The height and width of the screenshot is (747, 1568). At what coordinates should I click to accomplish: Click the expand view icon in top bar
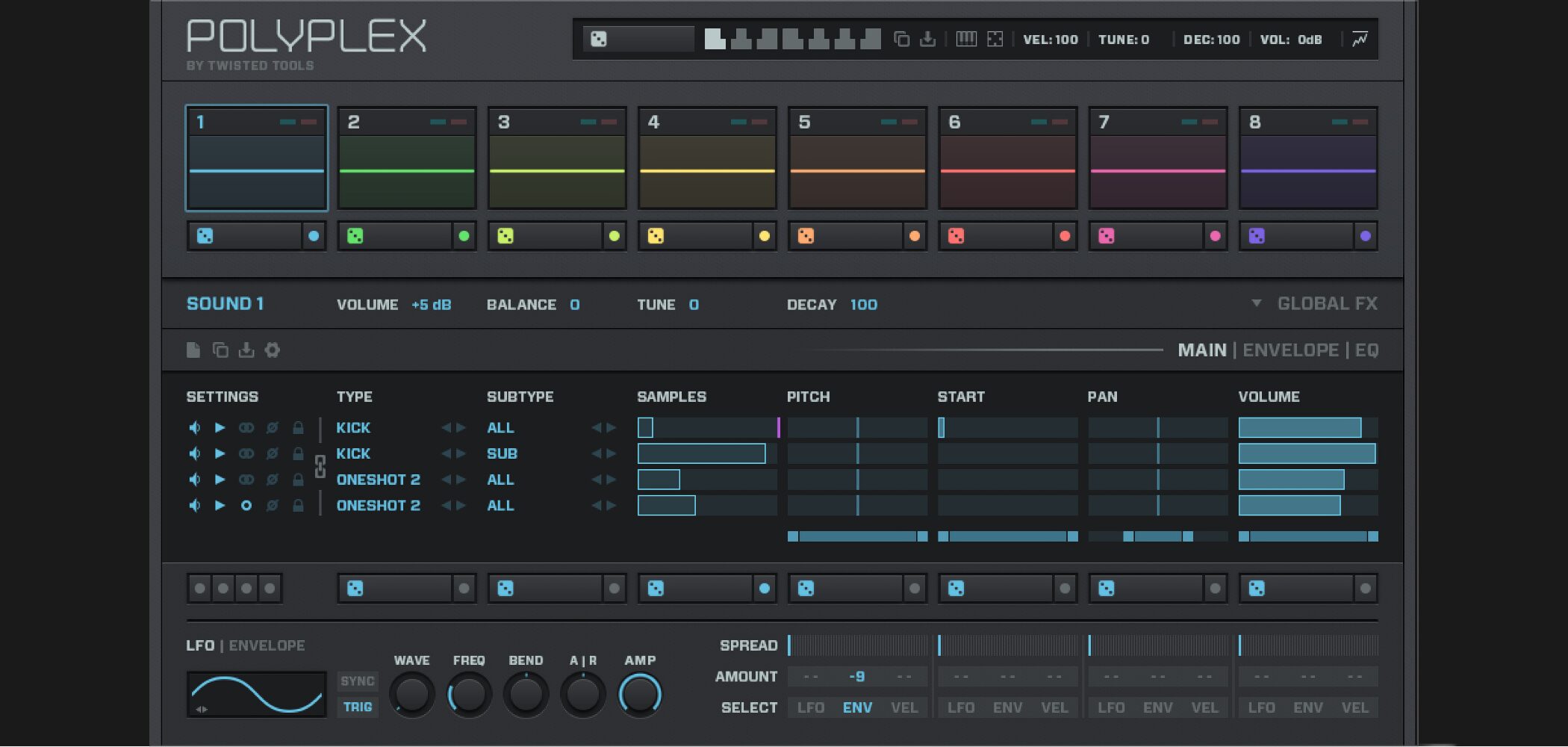point(995,39)
